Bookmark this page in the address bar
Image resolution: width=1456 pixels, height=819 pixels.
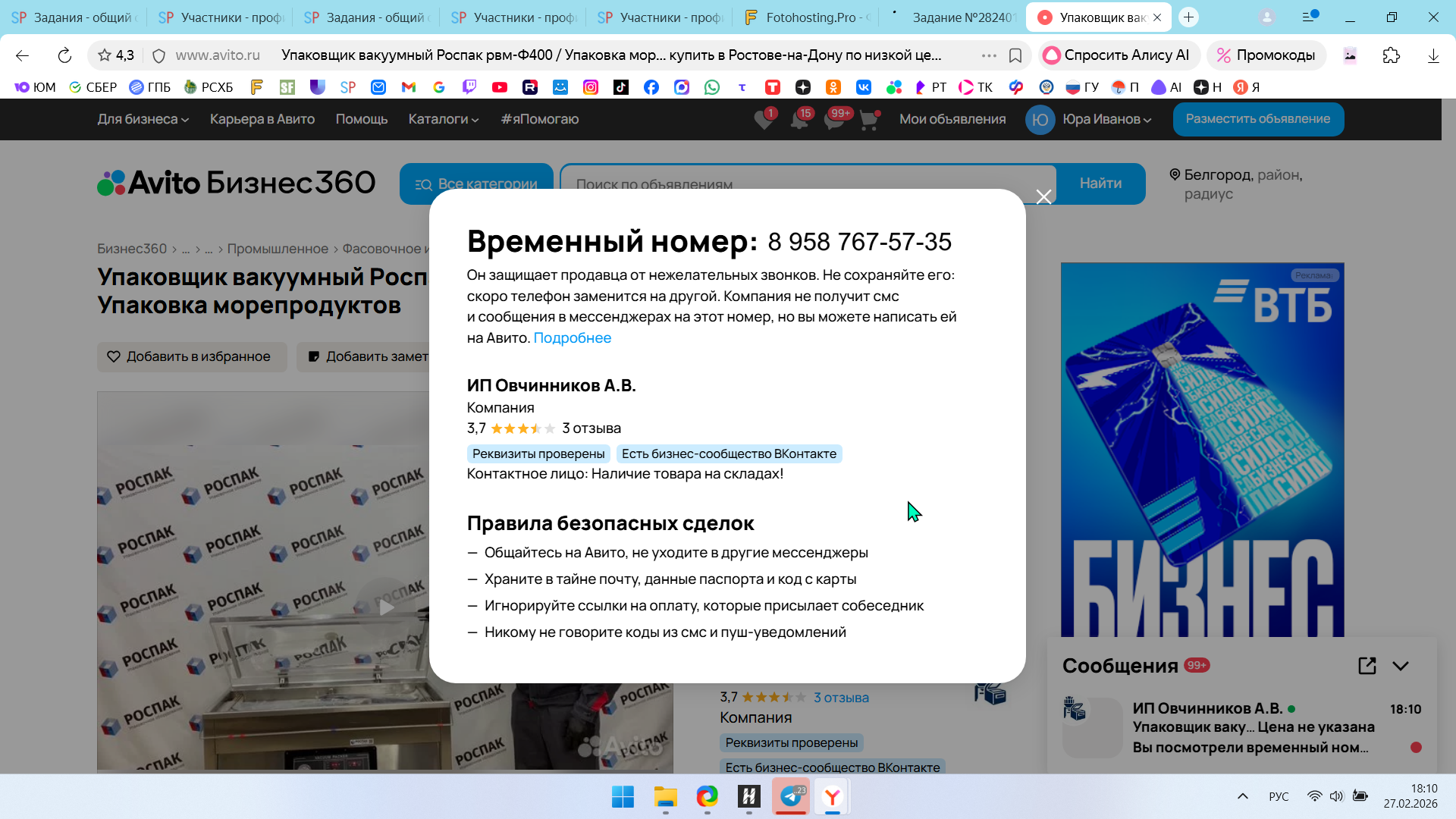pos(1015,55)
